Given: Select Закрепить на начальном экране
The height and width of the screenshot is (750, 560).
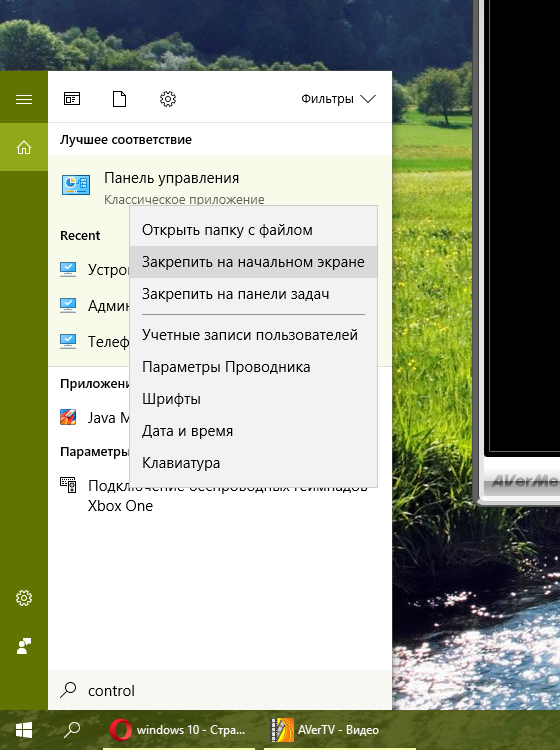Looking at the screenshot, I should [x=253, y=262].
